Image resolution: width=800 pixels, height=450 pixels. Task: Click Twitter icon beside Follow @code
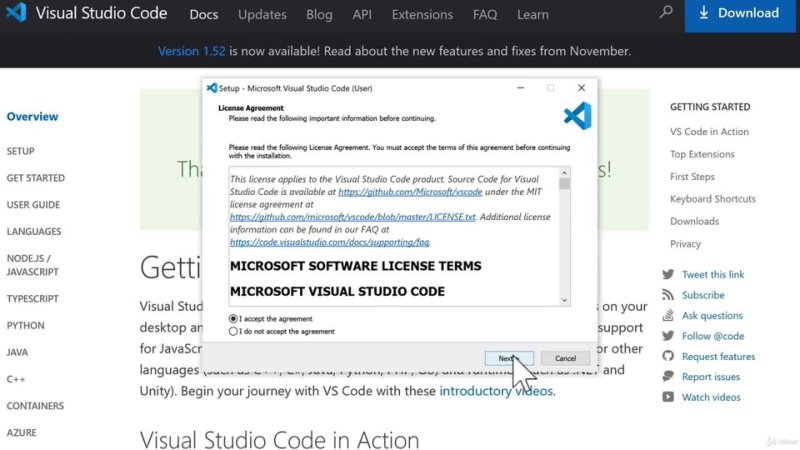click(x=668, y=336)
